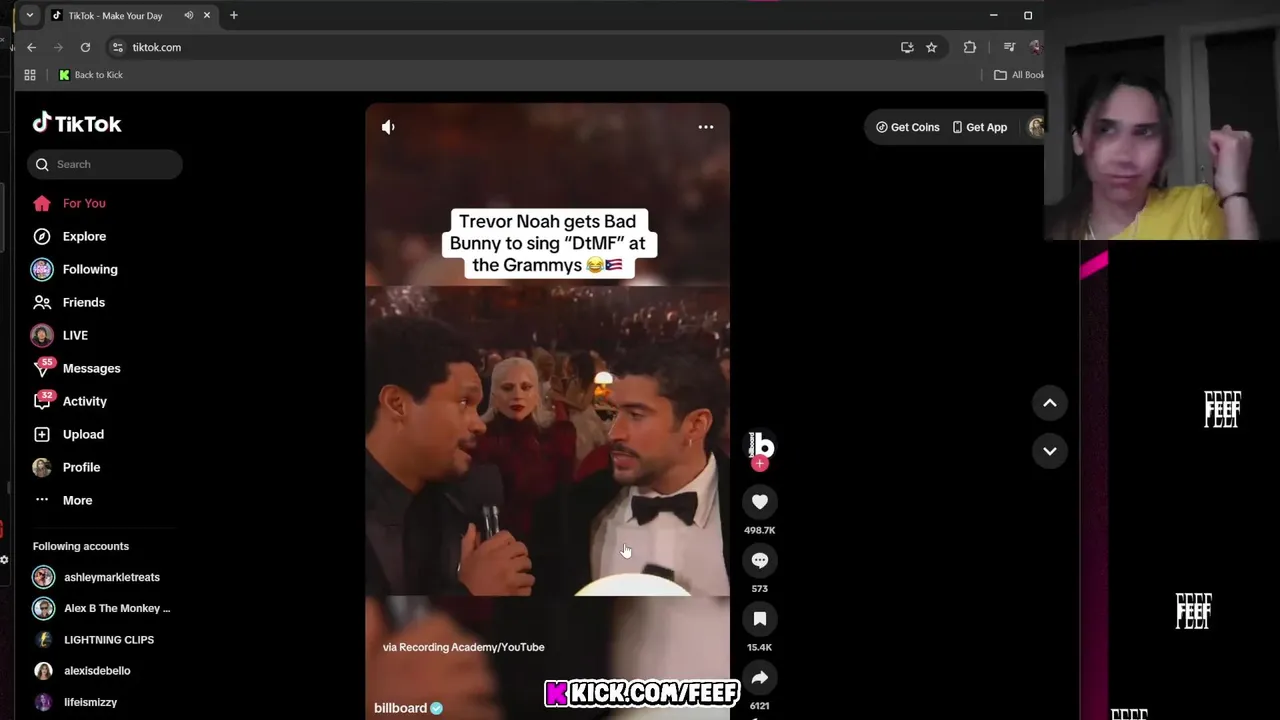This screenshot has height=720, width=1280.
Task: Open the All Bookmarks folder
Action: [x=1018, y=75]
